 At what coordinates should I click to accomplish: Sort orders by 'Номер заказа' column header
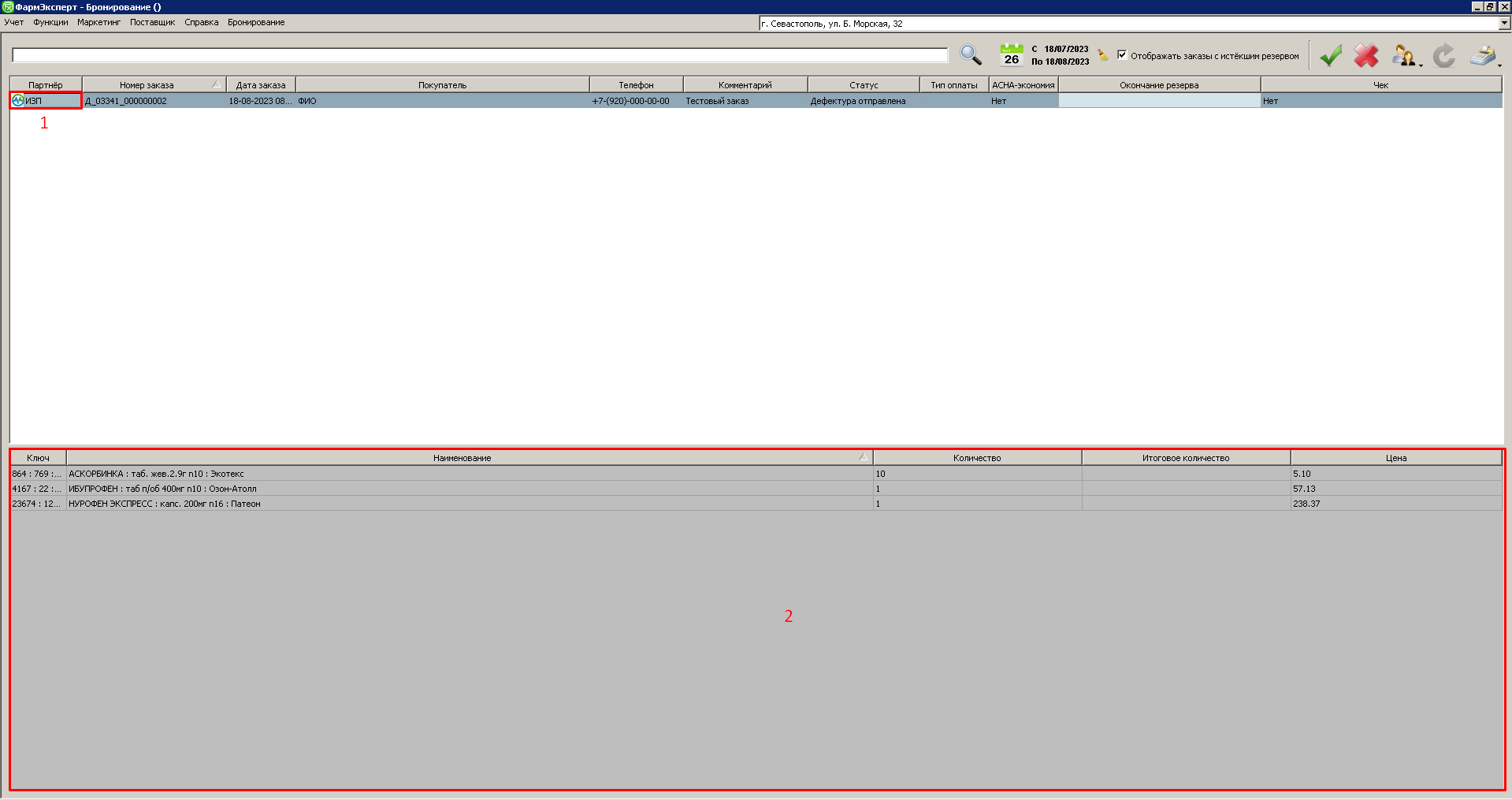147,85
